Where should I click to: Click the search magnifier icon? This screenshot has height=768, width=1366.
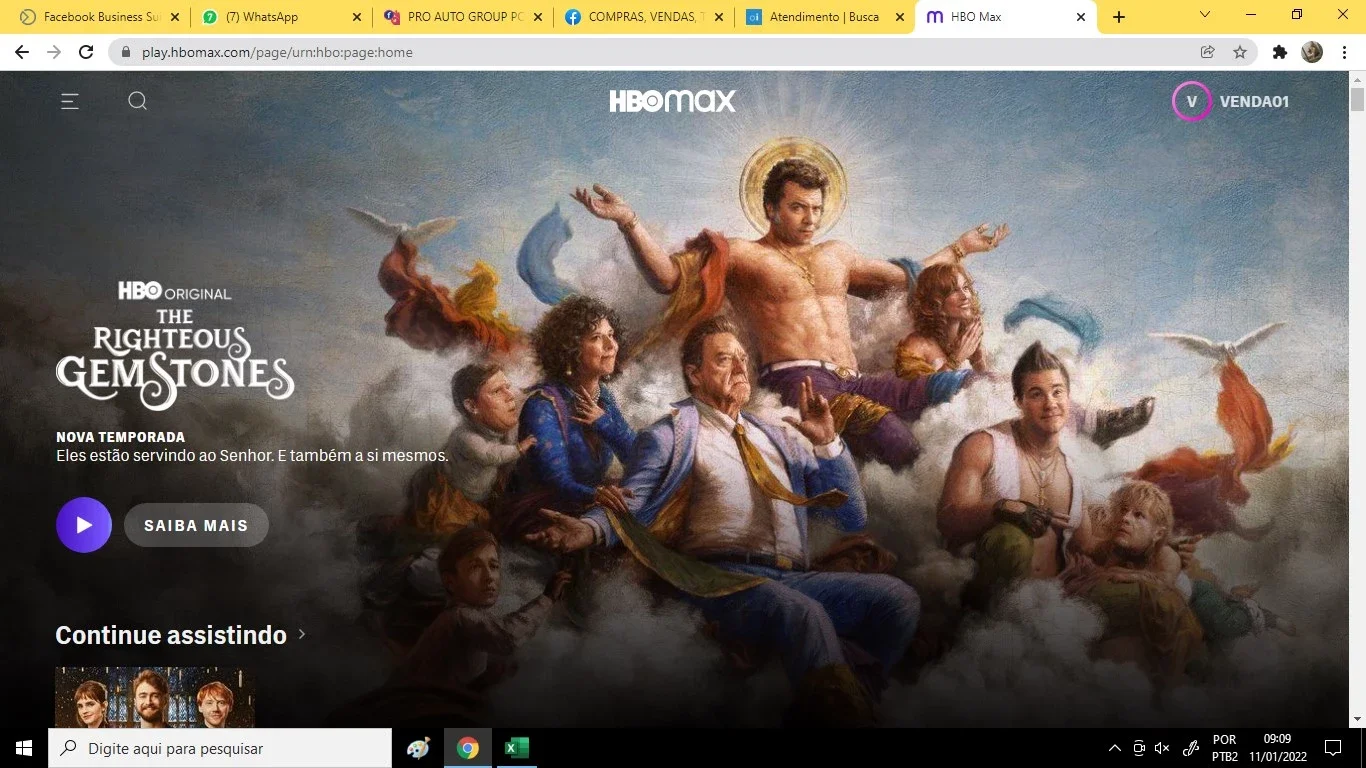tap(138, 101)
